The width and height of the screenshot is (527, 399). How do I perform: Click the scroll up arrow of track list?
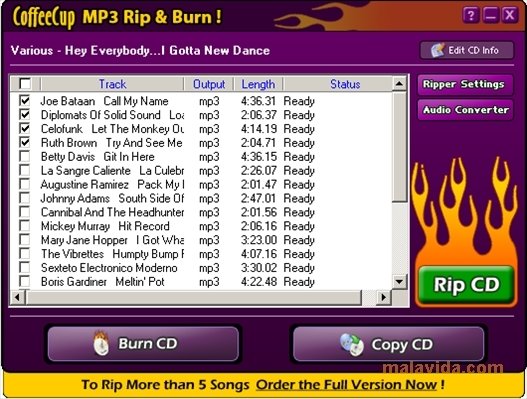coord(399,83)
